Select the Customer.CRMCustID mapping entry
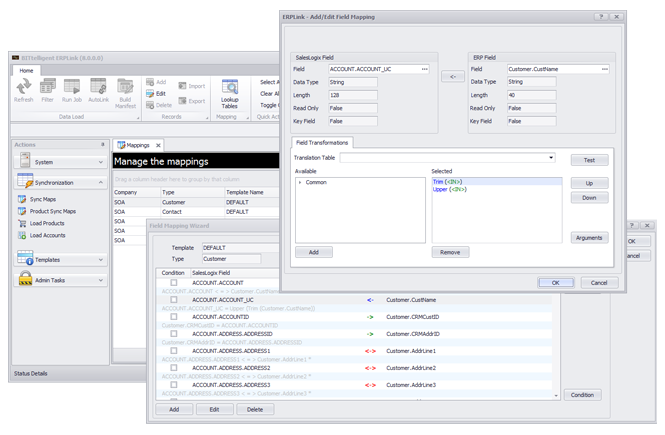665x435 pixels. 413,317
